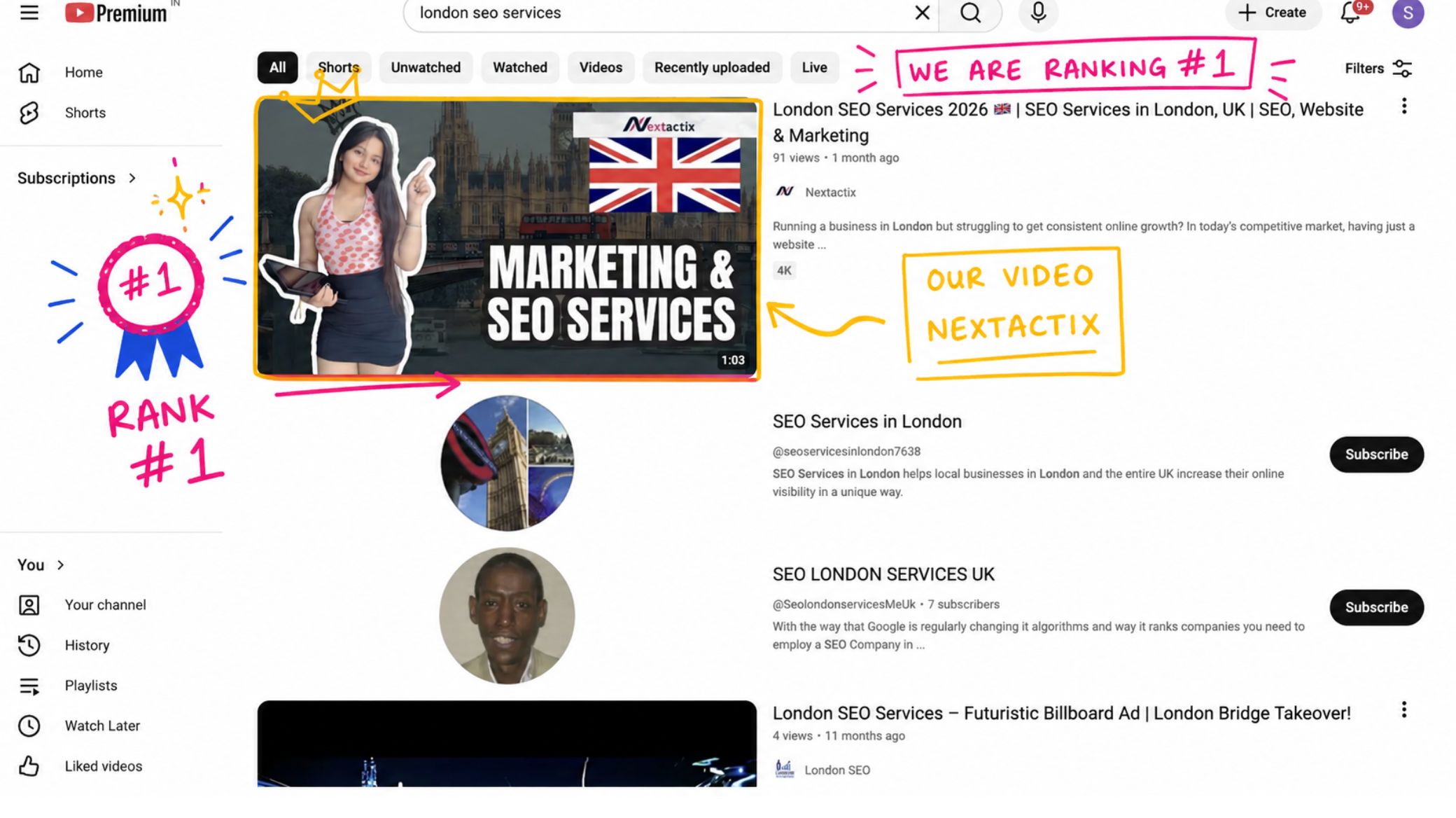Clear the search box with X

click(x=922, y=13)
